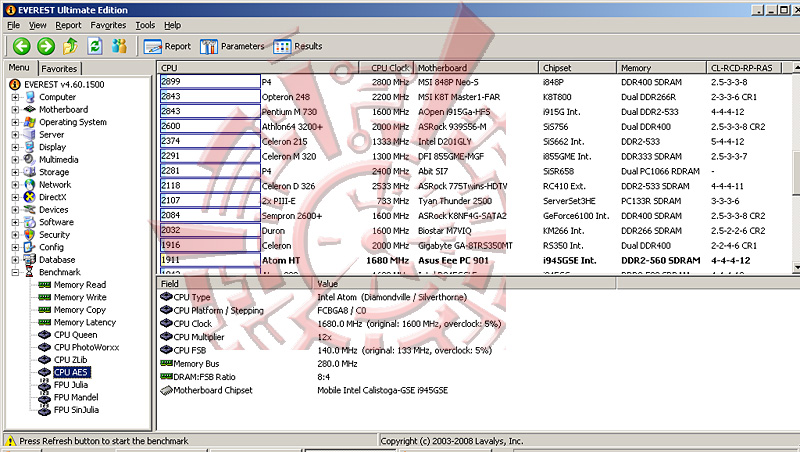The height and width of the screenshot is (452, 800).
Task: Click the Devices icon in tree
Action: (30, 210)
